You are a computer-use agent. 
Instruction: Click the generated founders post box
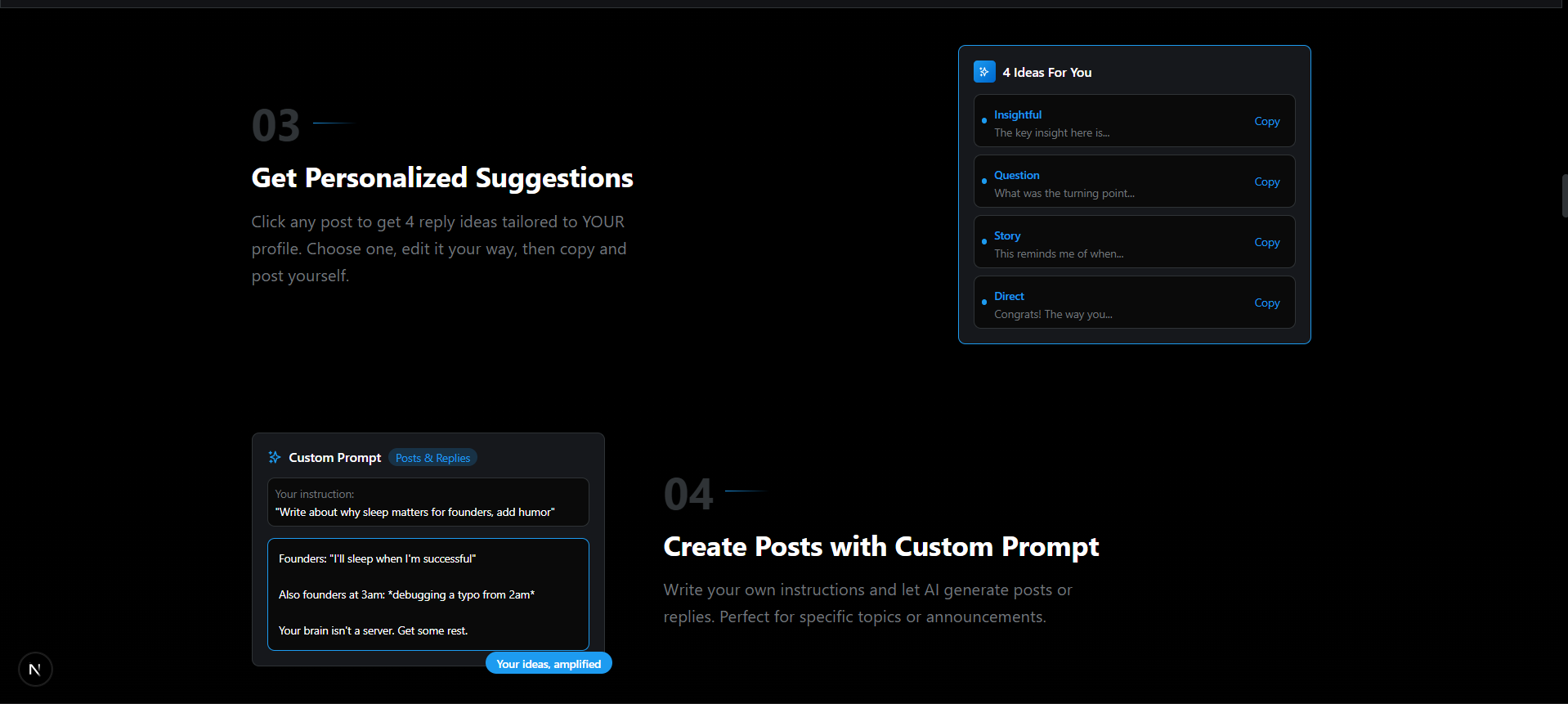coord(428,594)
